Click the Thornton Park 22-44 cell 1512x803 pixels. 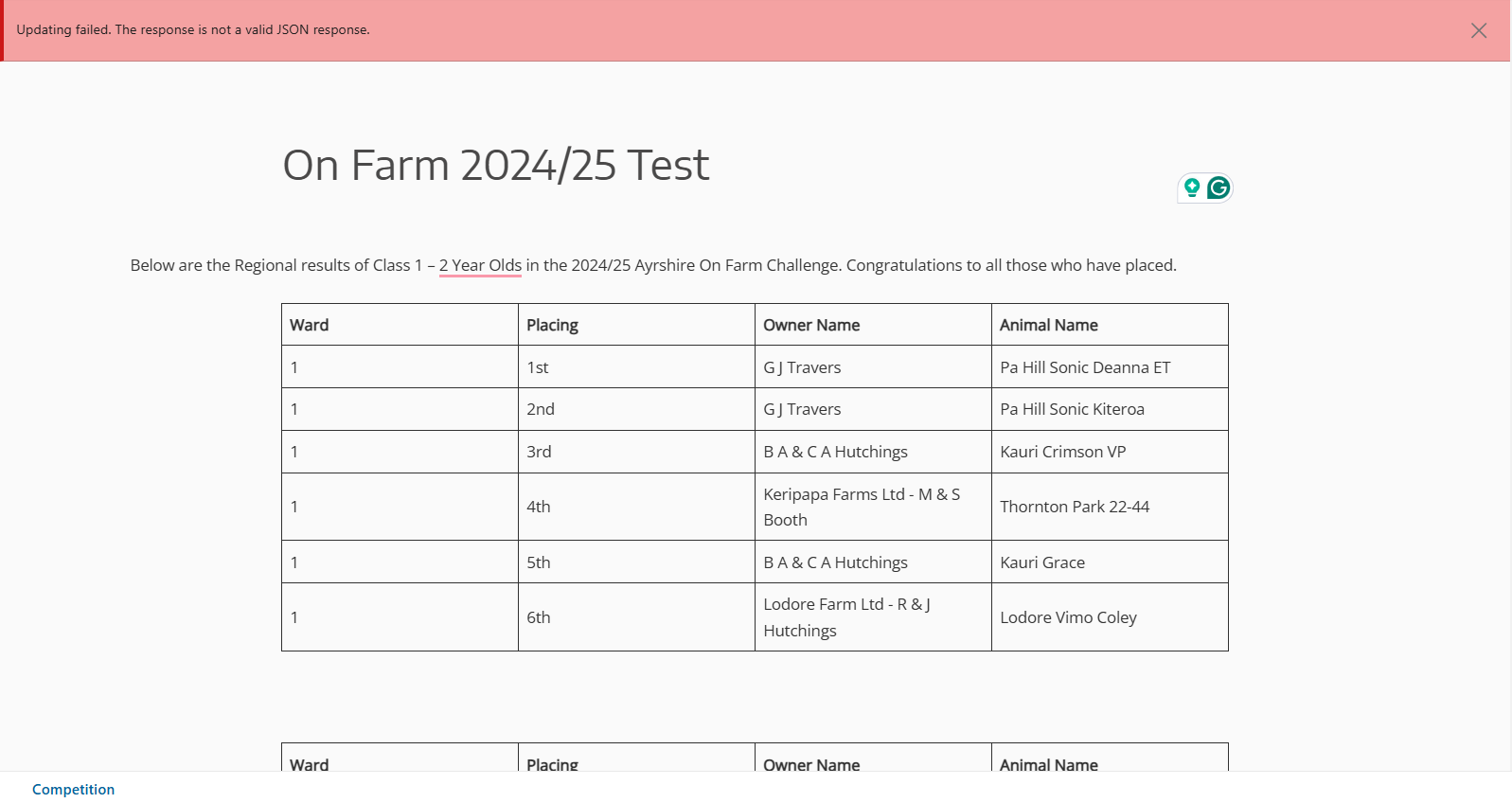coord(1110,507)
